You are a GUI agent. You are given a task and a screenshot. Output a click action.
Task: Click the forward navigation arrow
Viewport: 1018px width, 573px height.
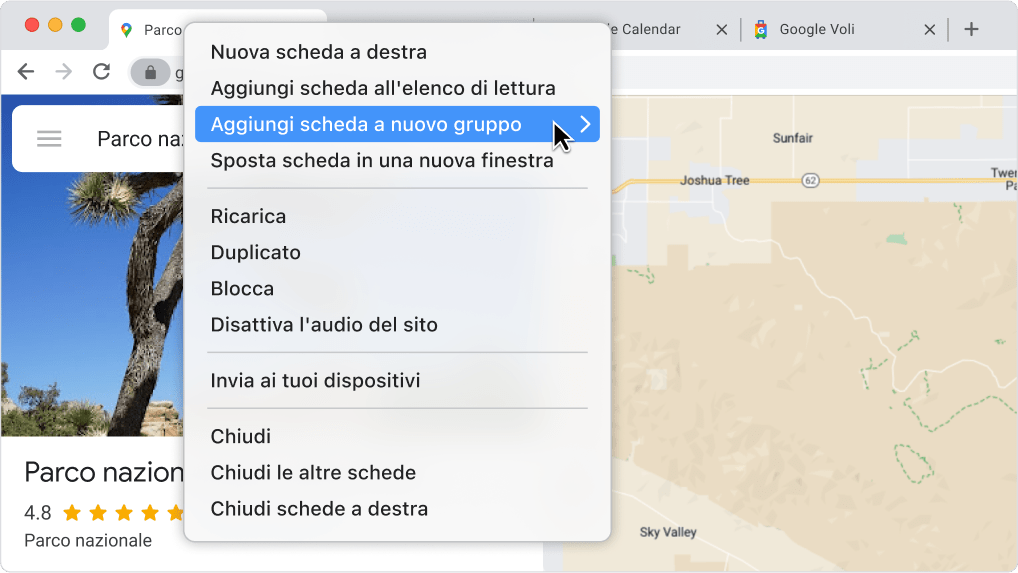point(63,72)
